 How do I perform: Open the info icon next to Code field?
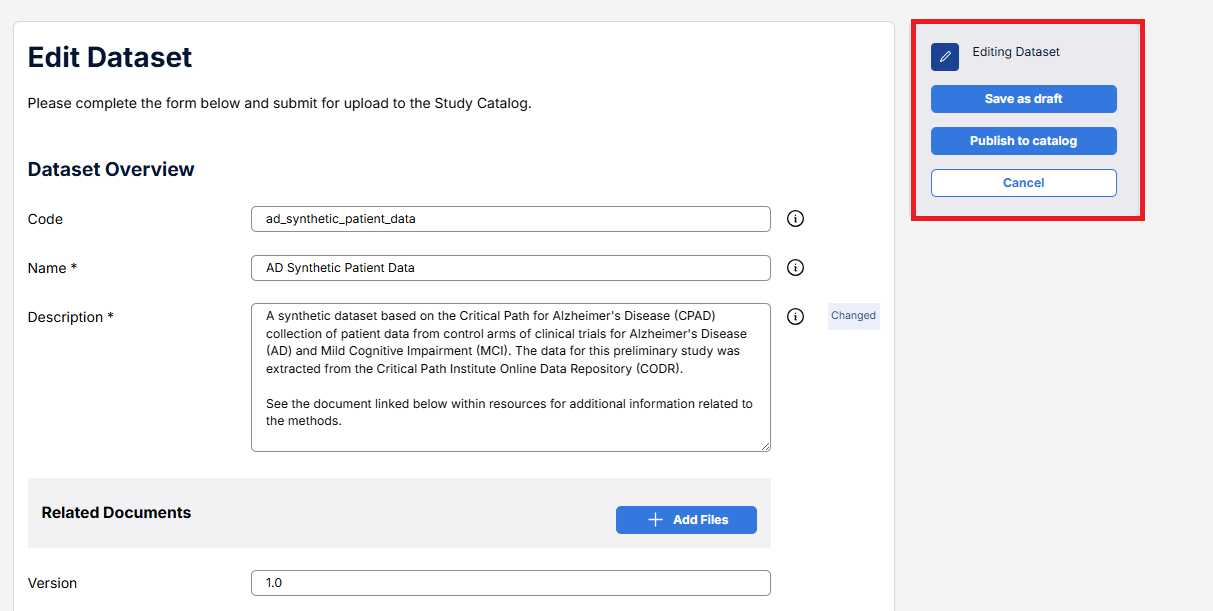pyautogui.click(x=795, y=219)
